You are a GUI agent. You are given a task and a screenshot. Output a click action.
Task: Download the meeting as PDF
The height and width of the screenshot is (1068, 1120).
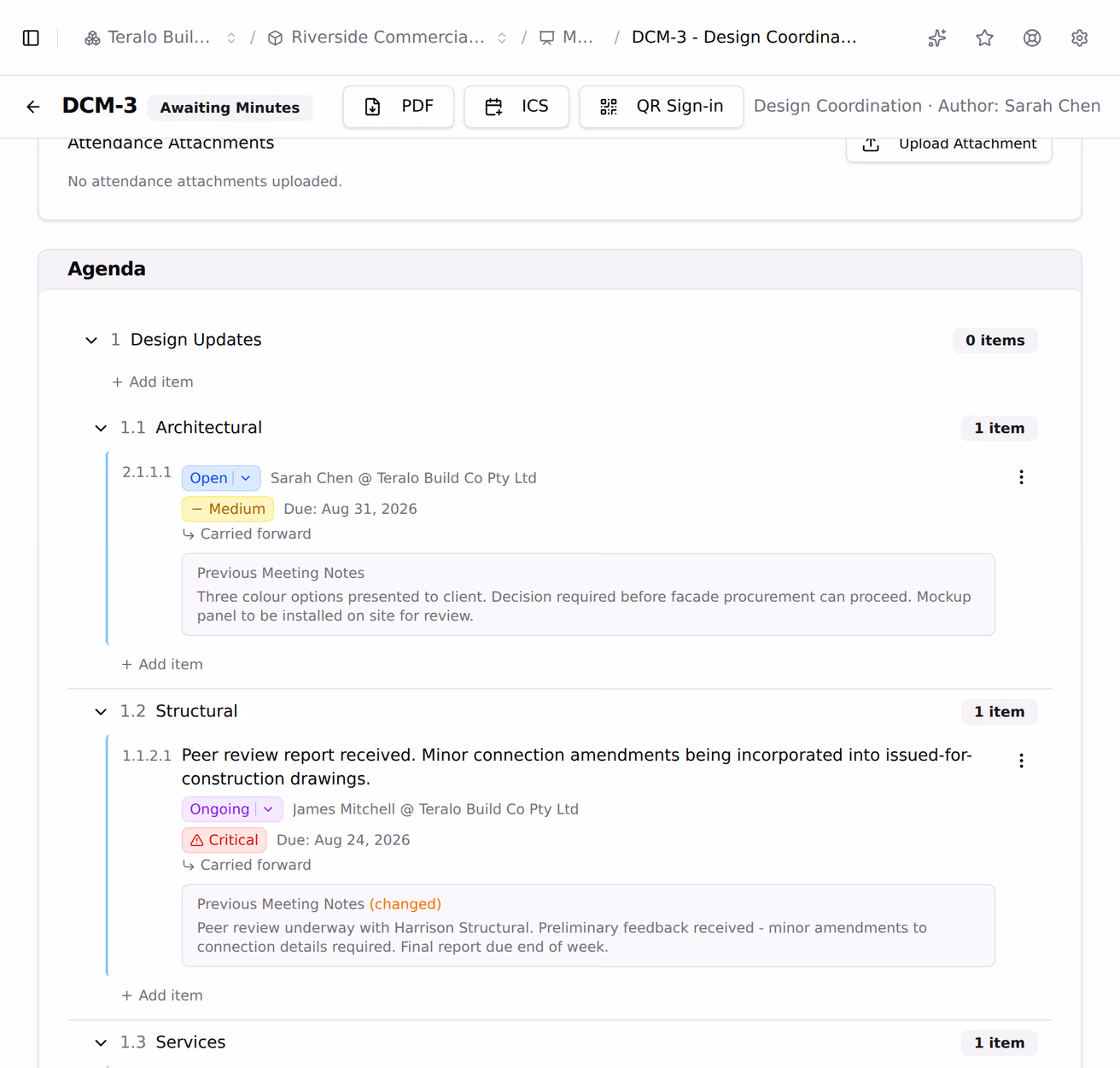pos(399,107)
